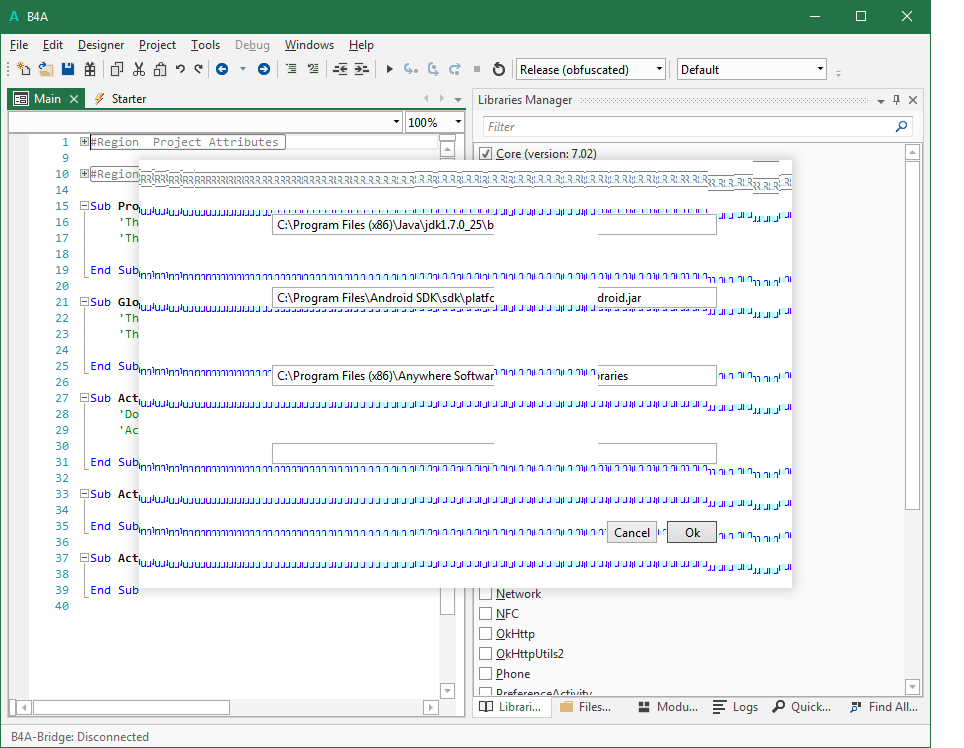Switch to the Modules bottom tab
Image resolution: width=964 pixels, height=748 pixels.
coord(668,707)
